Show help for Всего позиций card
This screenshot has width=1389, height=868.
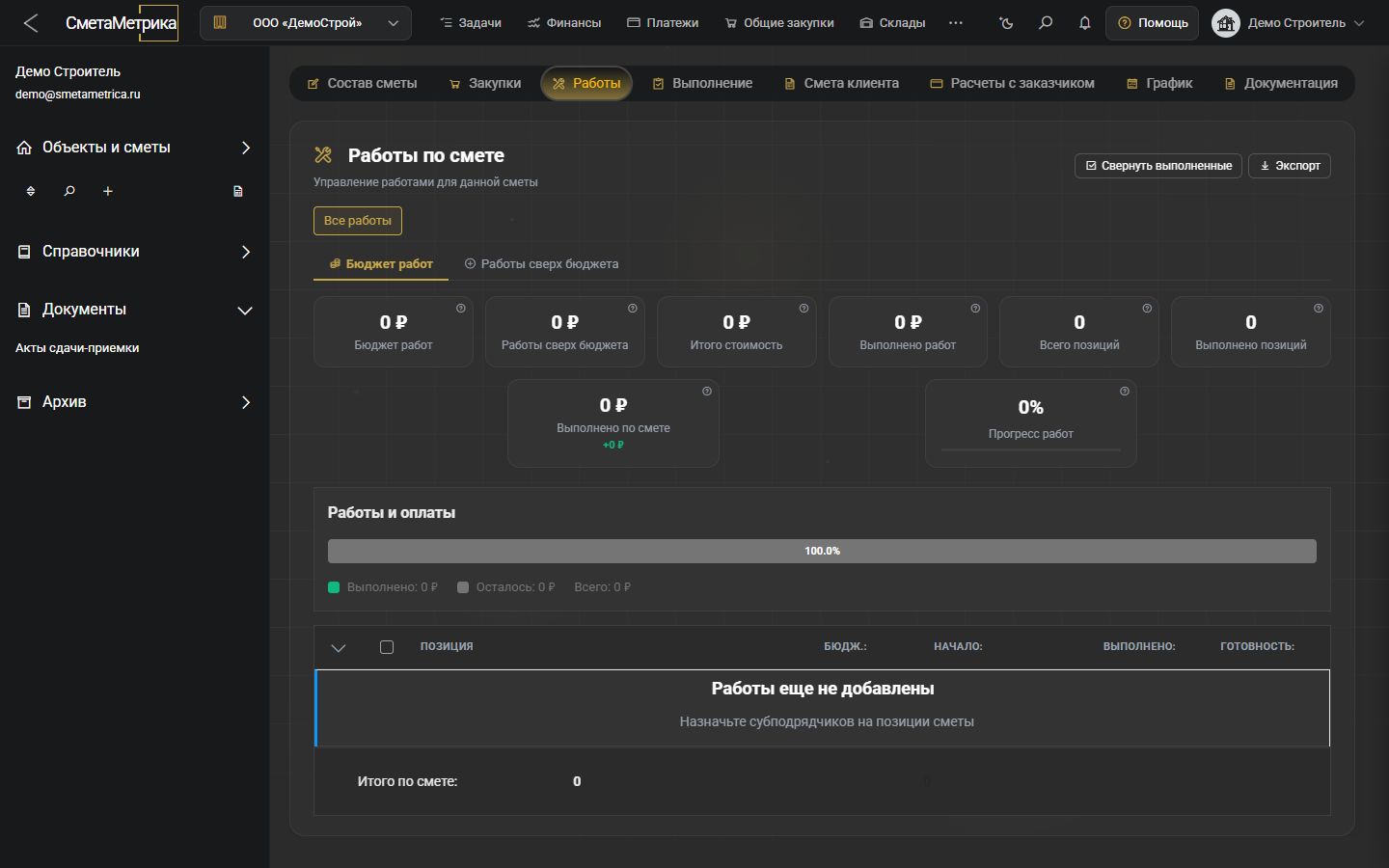pyautogui.click(x=1147, y=309)
